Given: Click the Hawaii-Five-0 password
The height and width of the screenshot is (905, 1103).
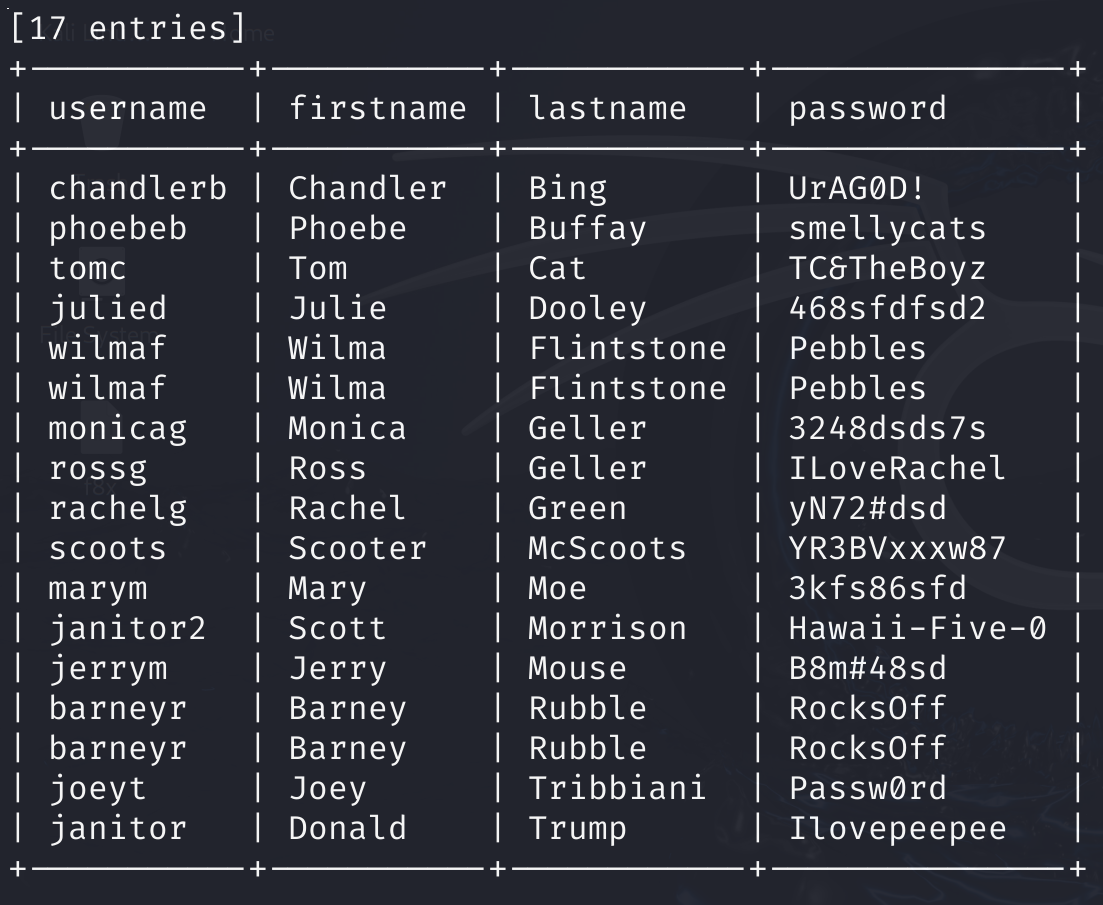Looking at the screenshot, I should tap(917, 629).
